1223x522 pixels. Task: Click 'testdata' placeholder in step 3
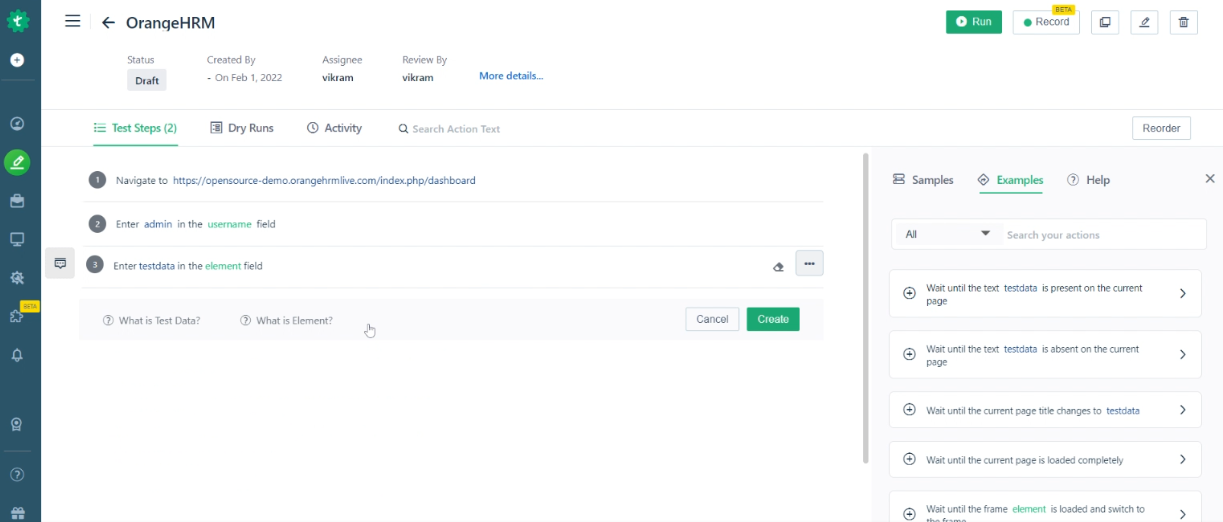coord(157,266)
